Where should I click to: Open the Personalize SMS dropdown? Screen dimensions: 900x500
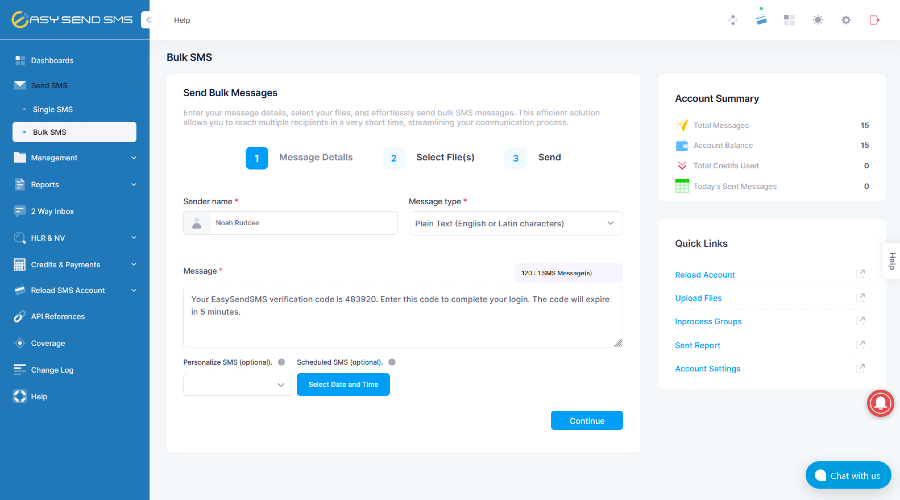pos(238,385)
